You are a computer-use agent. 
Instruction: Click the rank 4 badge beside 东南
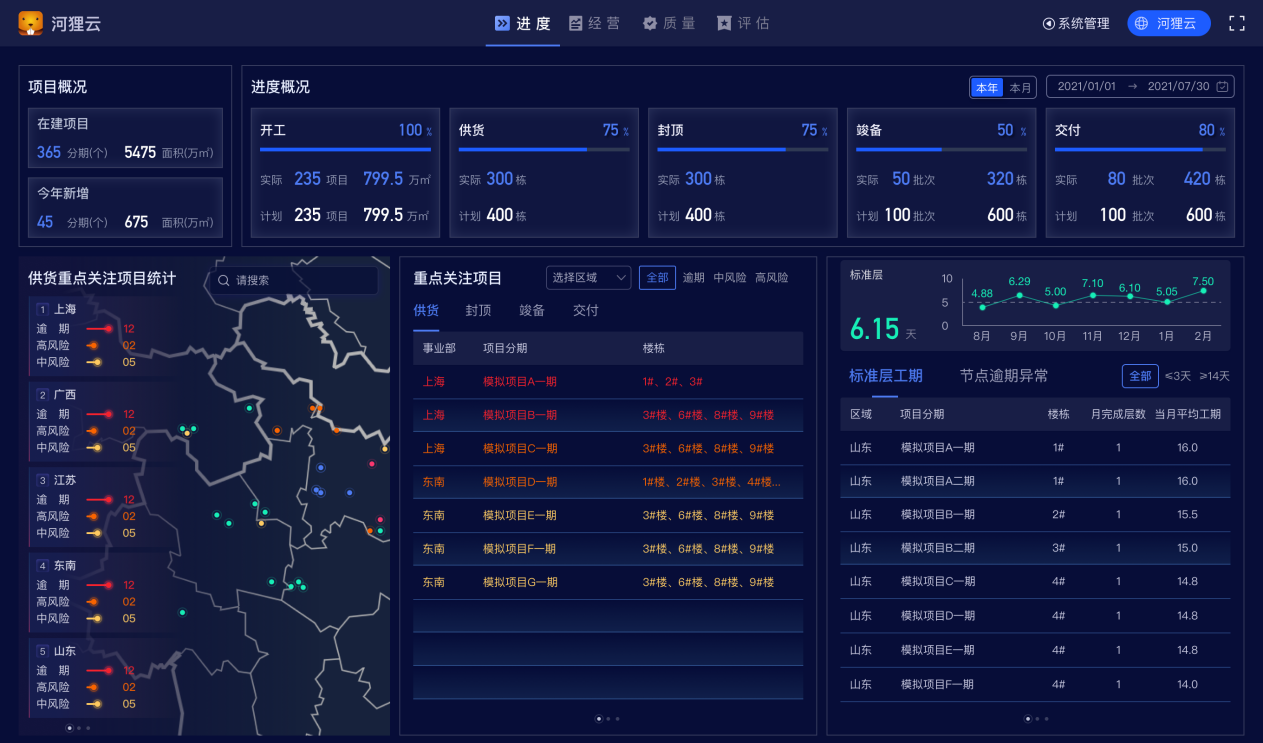(42, 566)
